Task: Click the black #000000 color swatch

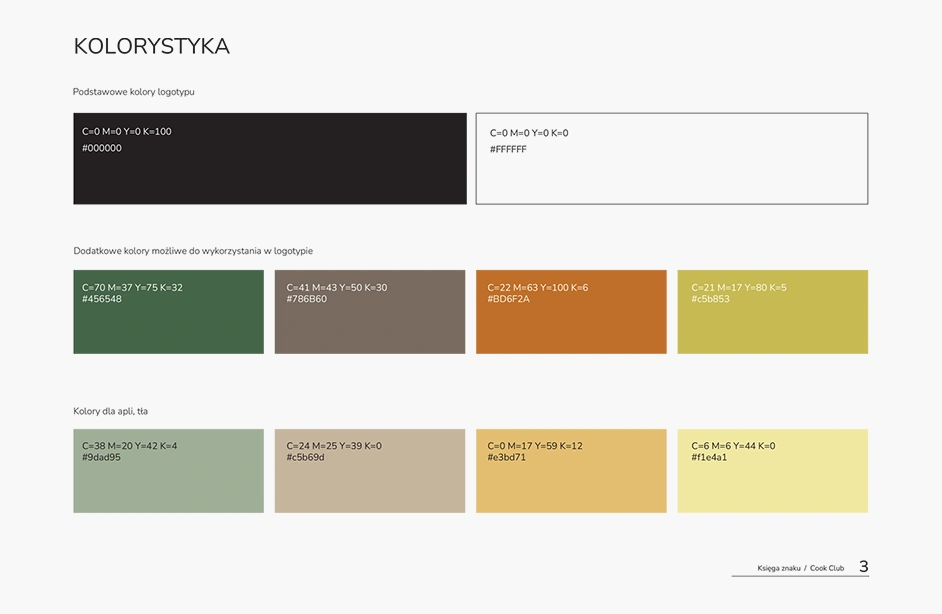Action: coord(269,170)
